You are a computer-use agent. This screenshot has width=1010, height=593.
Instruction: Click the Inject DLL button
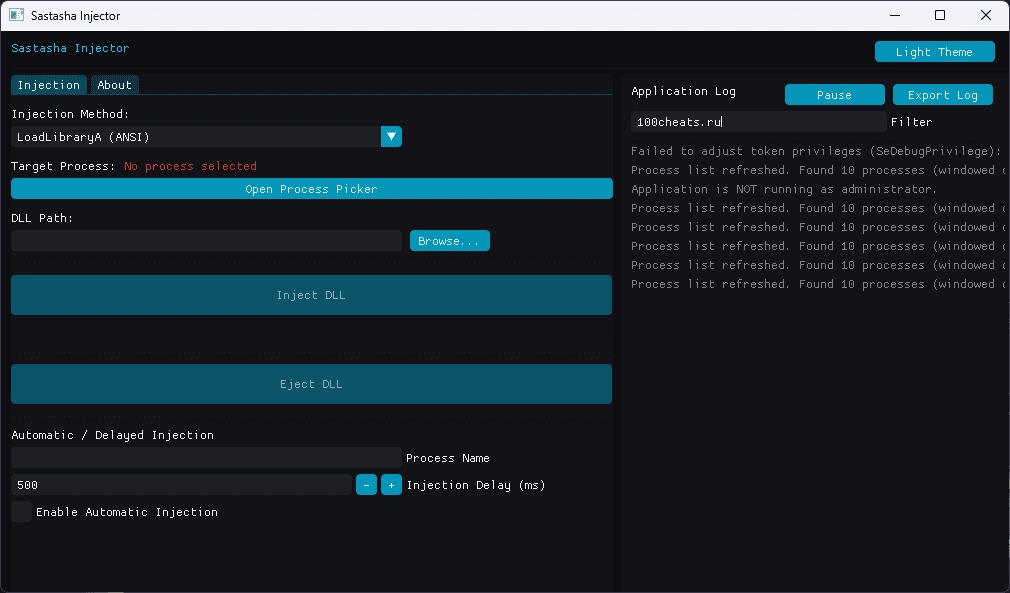tap(311, 295)
